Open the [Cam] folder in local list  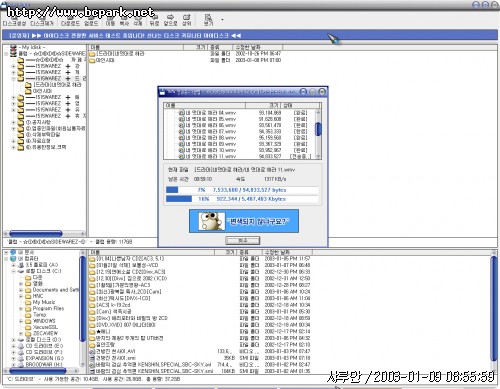tap(110, 312)
